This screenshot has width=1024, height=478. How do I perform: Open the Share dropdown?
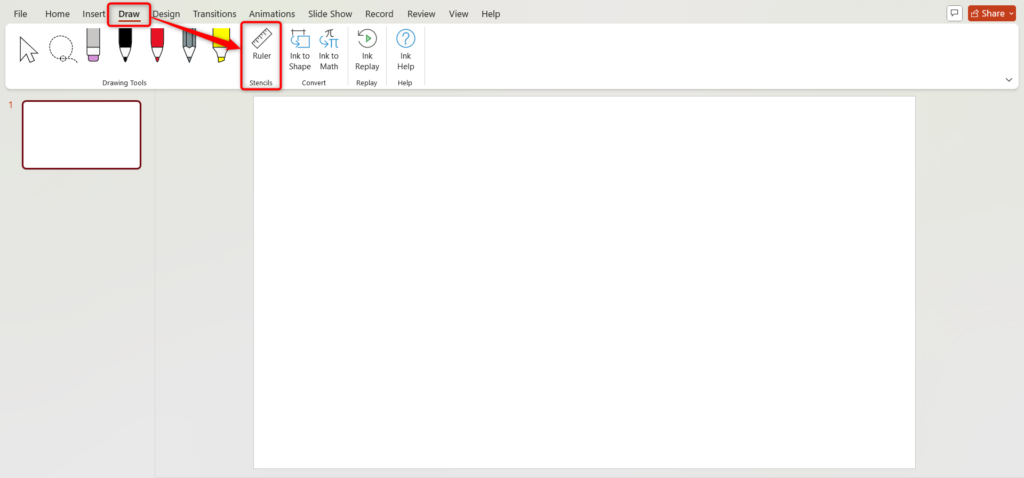pyautogui.click(x=991, y=13)
